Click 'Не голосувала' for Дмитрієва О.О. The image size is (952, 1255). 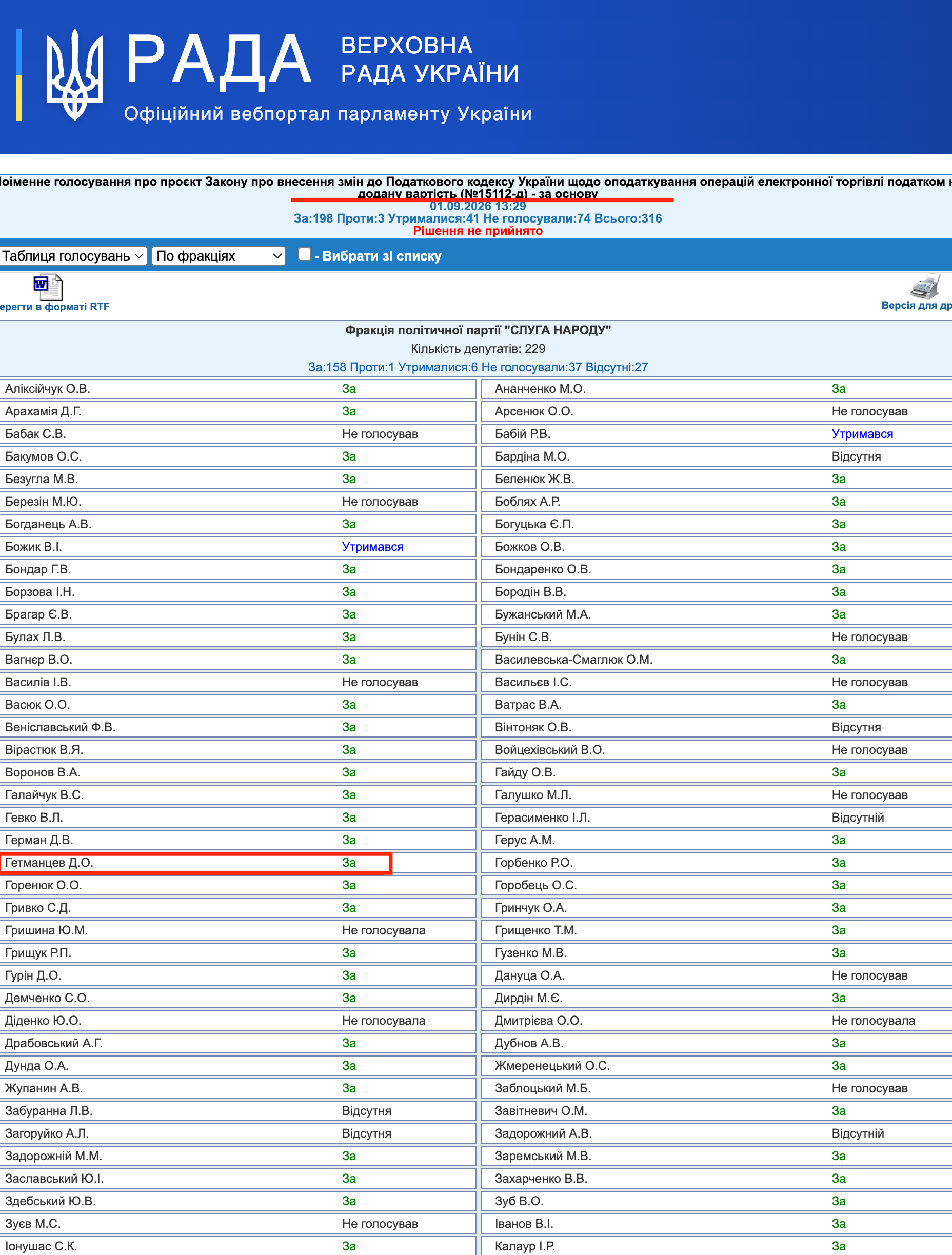point(873,1021)
